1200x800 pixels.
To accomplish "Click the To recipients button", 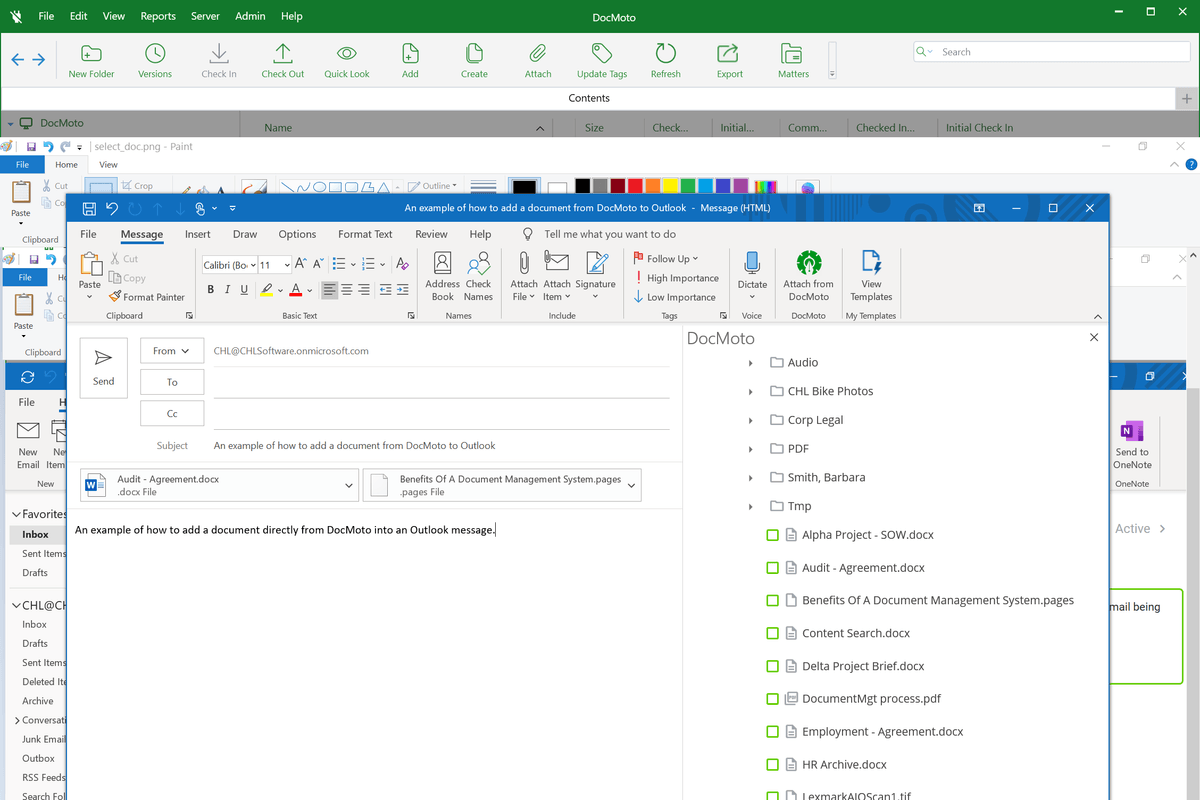I will click(x=172, y=382).
